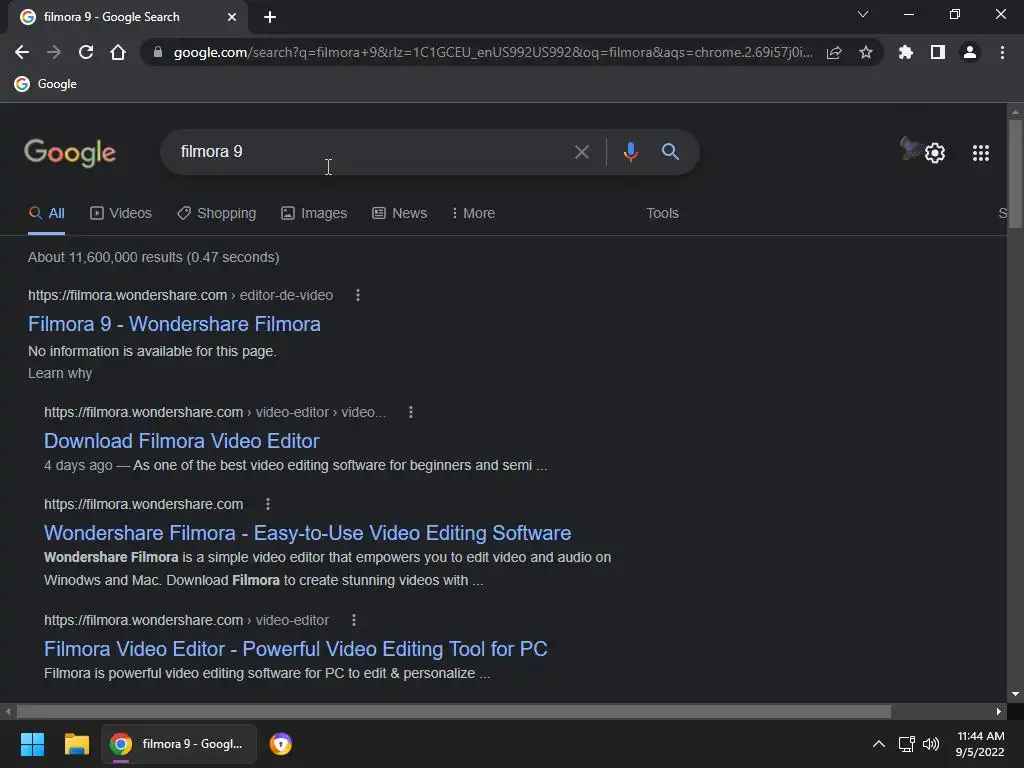Image resolution: width=1024 pixels, height=768 pixels.
Task: Open the volume tray icon
Action: coord(931,744)
